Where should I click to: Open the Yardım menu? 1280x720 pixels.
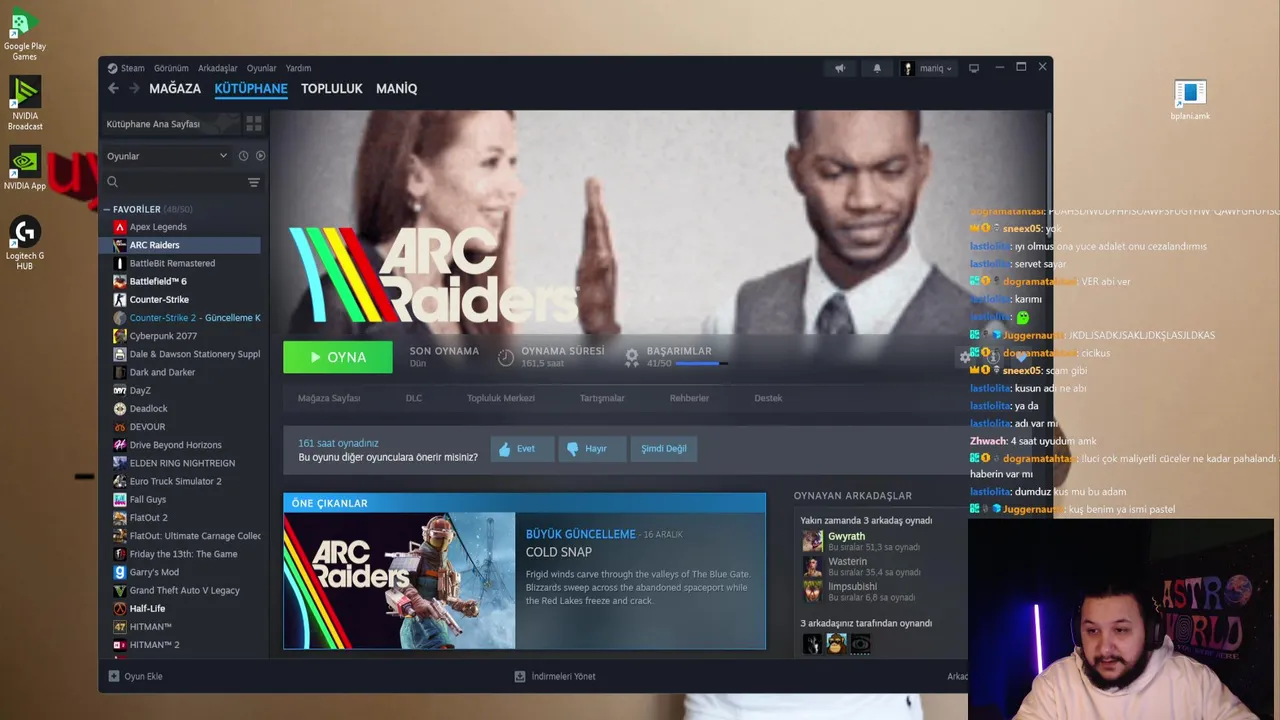pos(298,68)
